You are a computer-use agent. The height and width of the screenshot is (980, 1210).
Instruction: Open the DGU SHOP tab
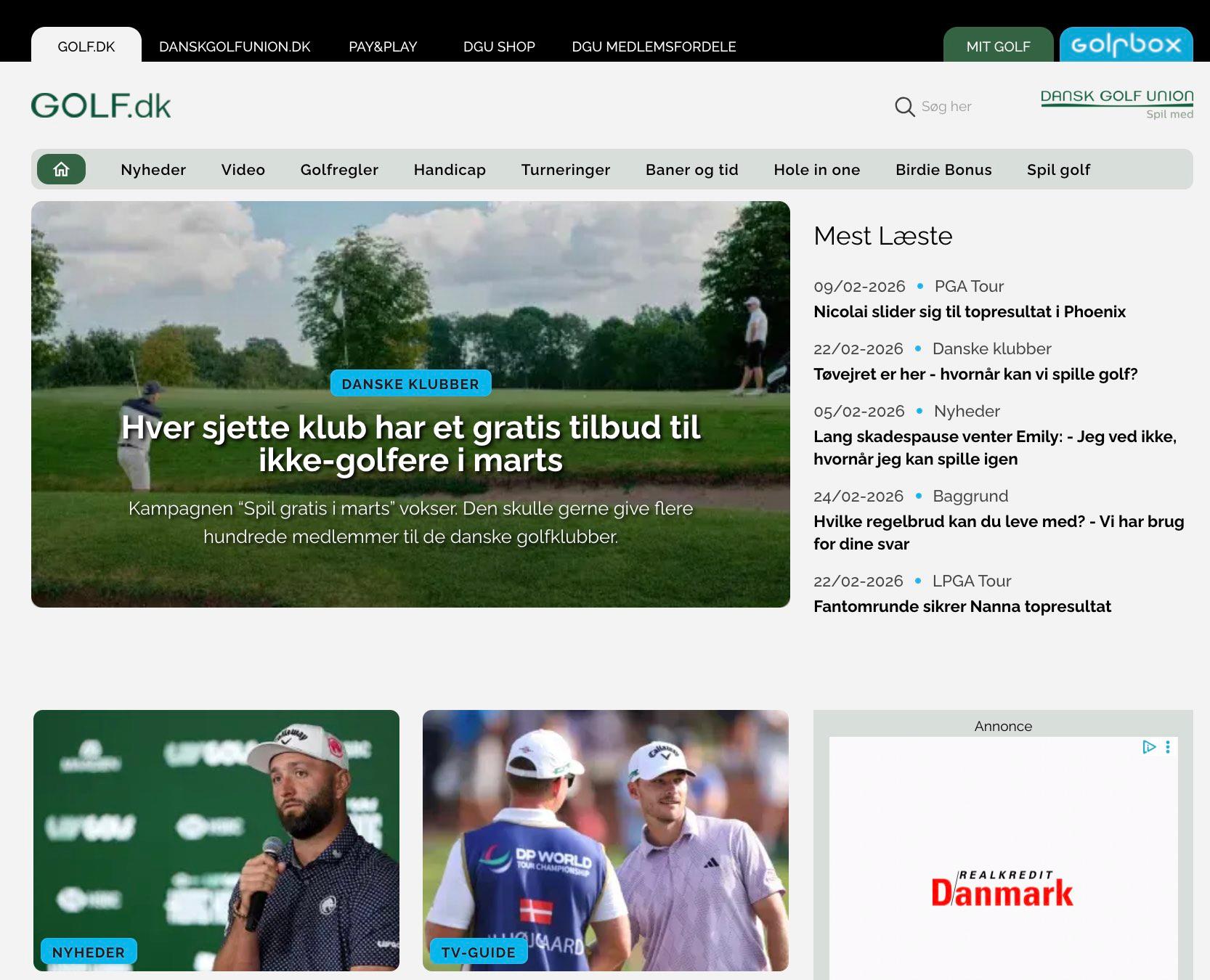pyautogui.click(x=499, y=46)
